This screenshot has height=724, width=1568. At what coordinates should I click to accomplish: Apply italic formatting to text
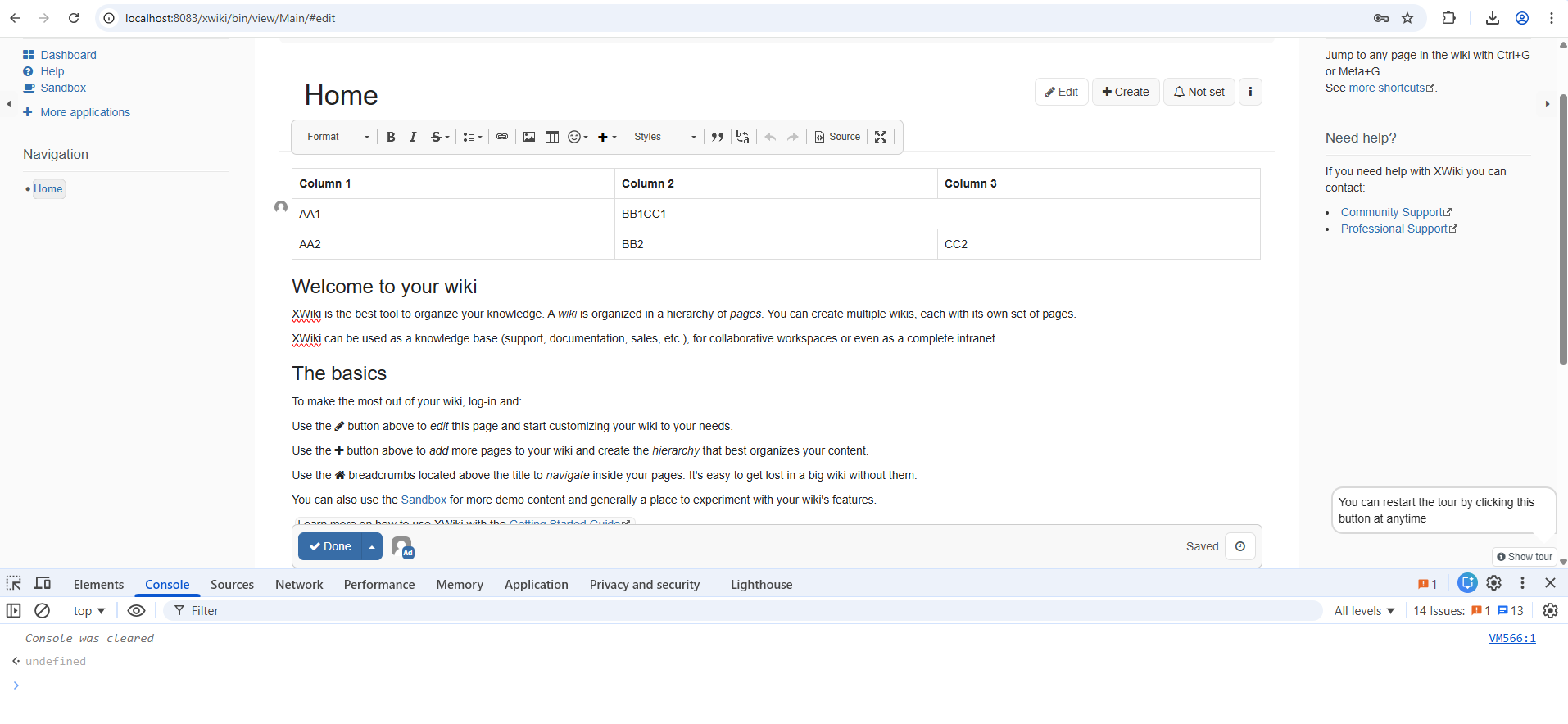point(413,137)
